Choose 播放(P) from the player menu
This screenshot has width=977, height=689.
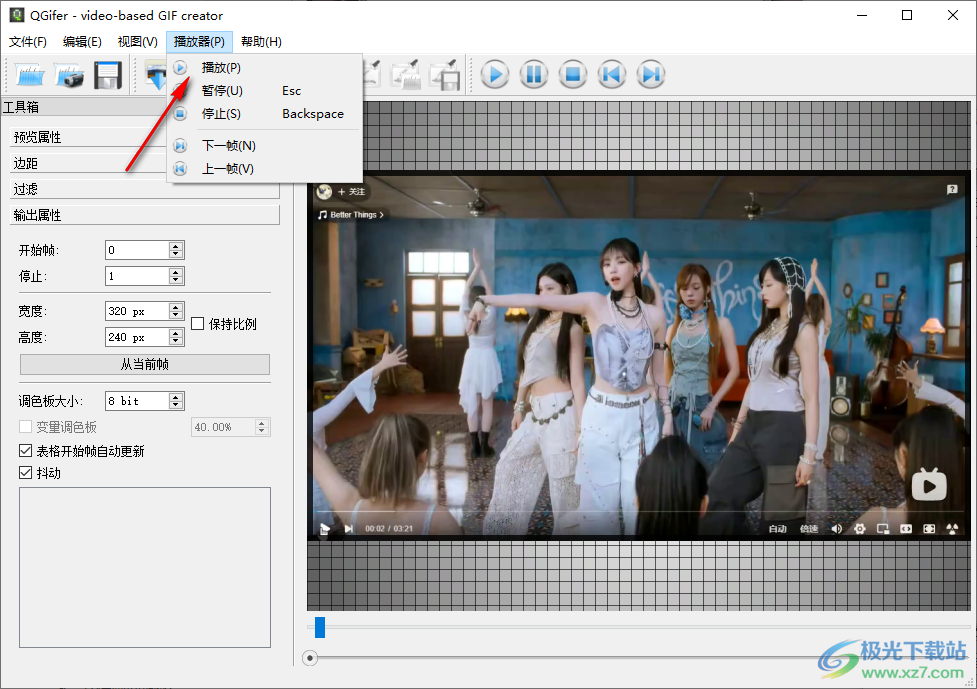(265, 67)
